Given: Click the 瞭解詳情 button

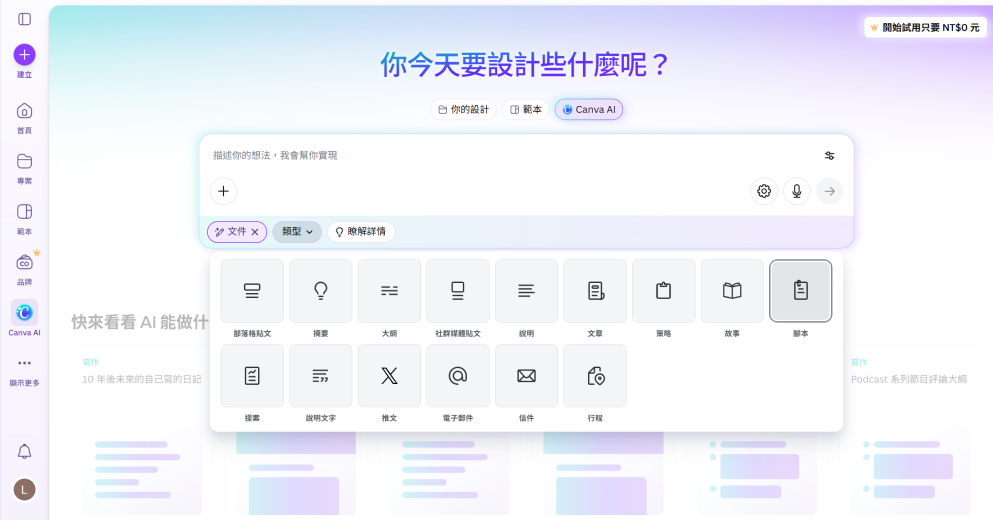Looking at the screenshot, I should point(361,232).
